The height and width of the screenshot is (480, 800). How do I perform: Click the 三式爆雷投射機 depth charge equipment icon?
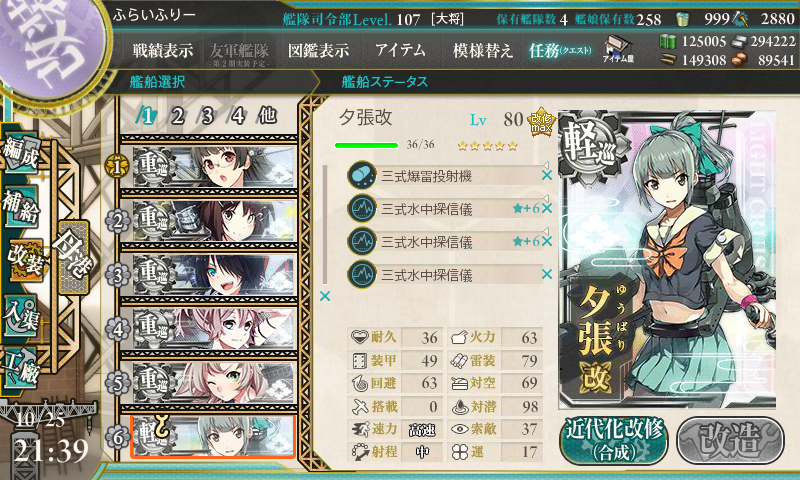pos(362,175)
